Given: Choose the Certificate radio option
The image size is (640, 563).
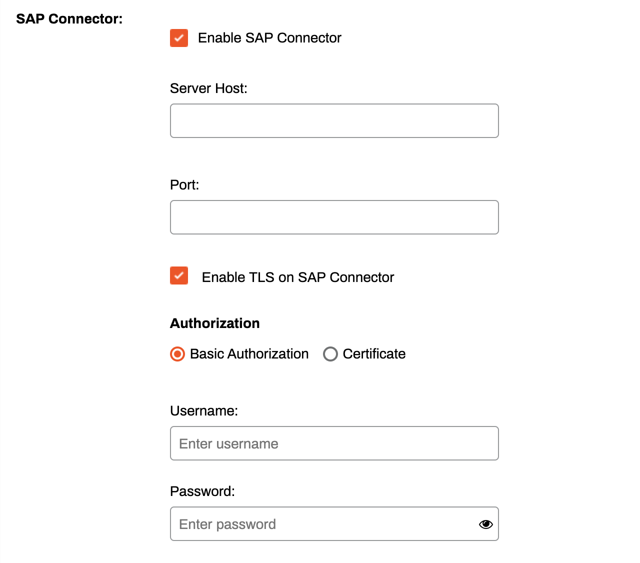Looking at the screenshot, I should (x=330, y=354).
